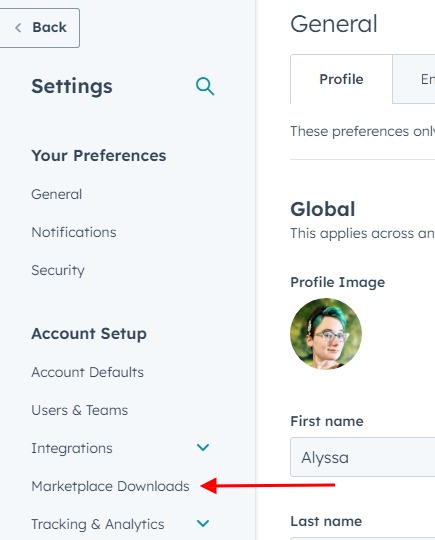Open General preferences in the sidebar
The height and width of the screenshot is (540, 435).
pos(57,194)
